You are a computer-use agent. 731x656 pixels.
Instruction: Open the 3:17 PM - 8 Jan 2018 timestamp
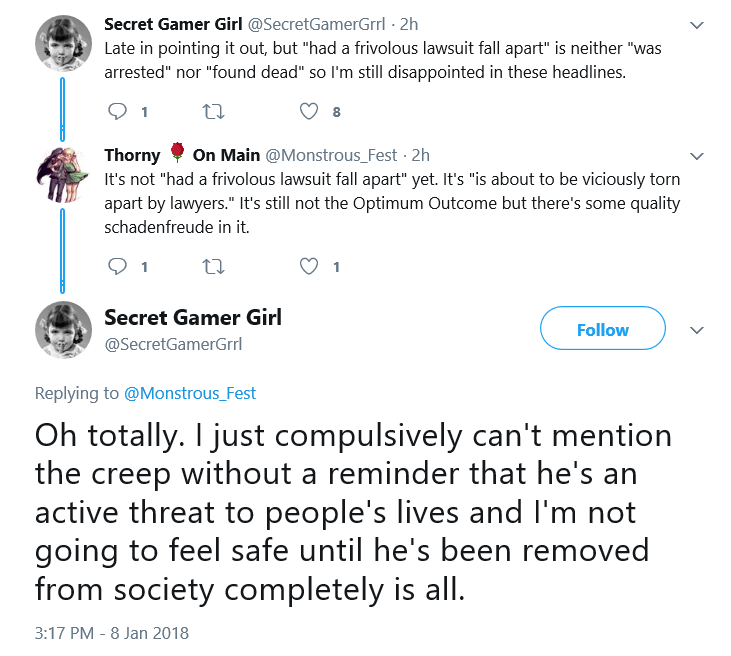click(x=112, y=633)
